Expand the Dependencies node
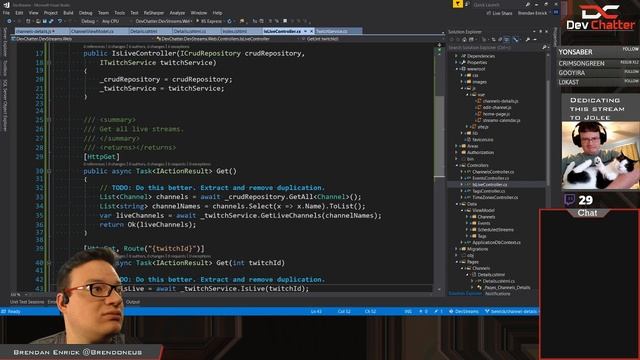The height and width of the screenshot is (360, 640). [457, 56]
